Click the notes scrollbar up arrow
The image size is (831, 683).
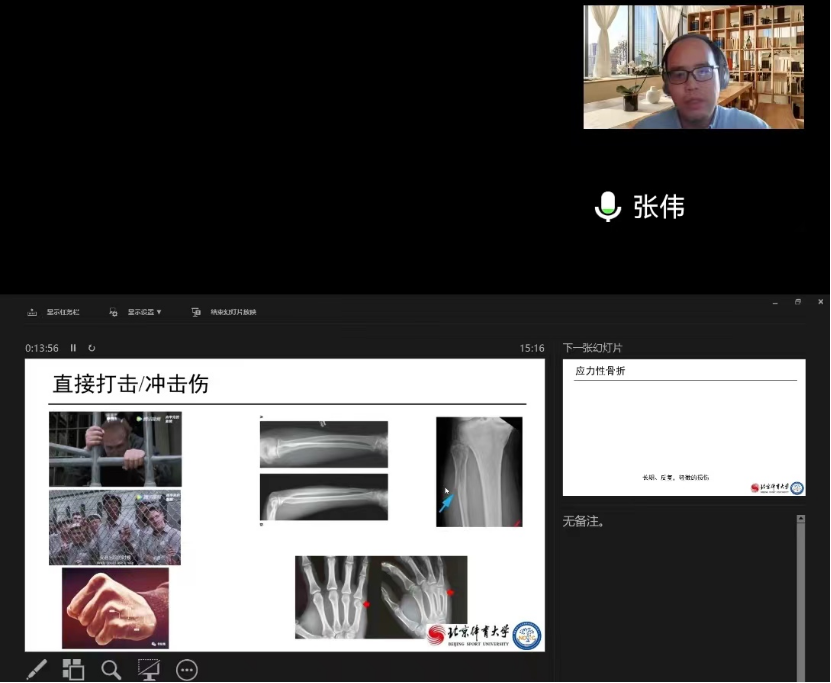800,519
